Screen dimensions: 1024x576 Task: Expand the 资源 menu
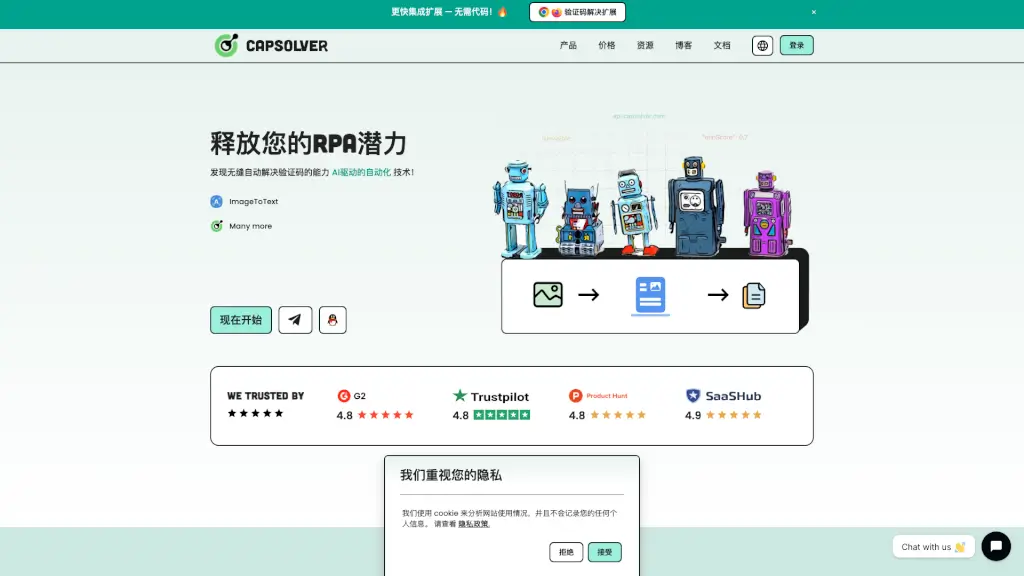click(x=645, y=45)
